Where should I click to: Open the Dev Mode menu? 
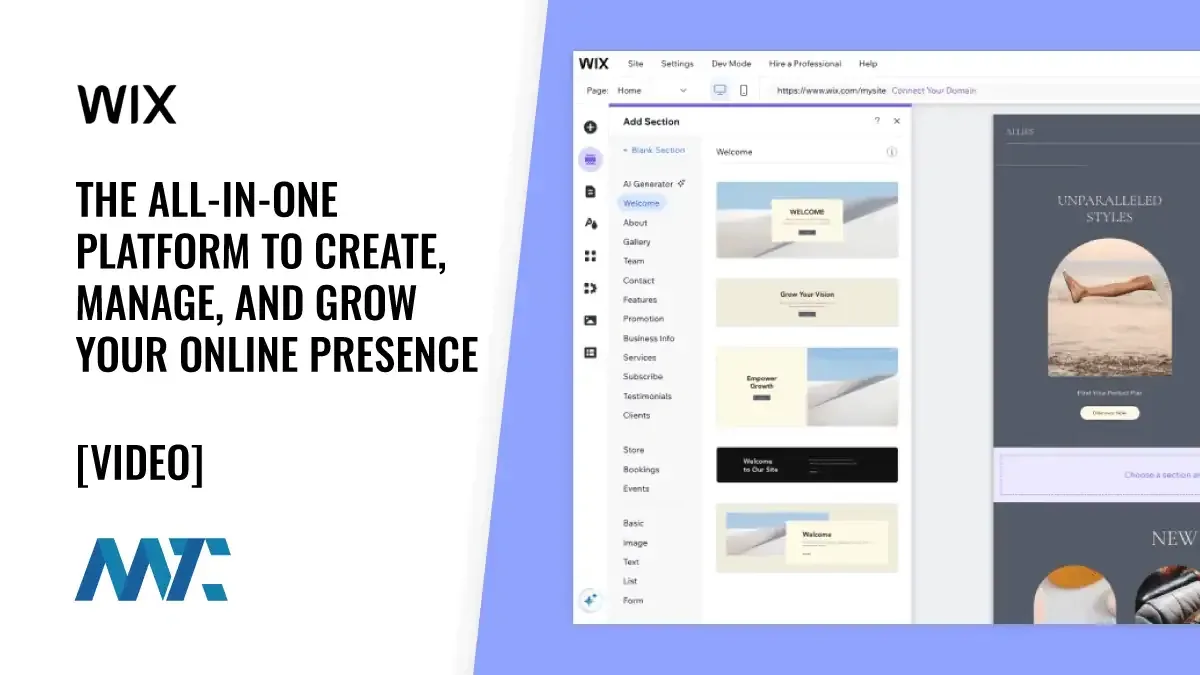(x=731, y=64)
